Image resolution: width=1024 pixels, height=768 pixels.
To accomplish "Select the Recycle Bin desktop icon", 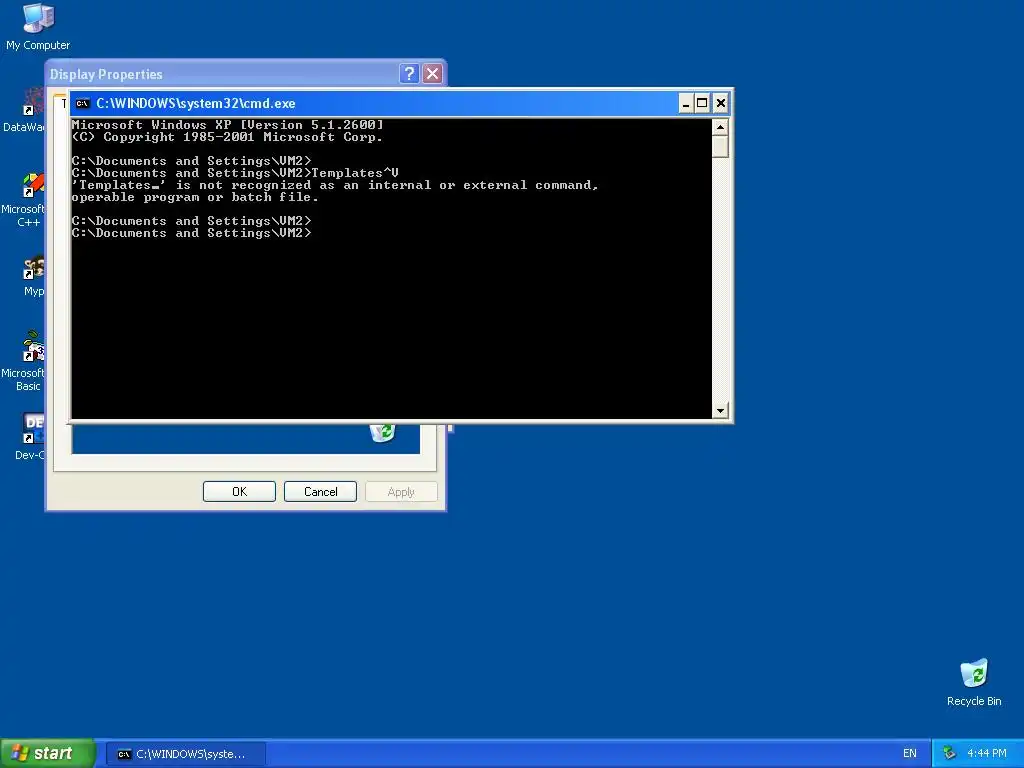I will [974, 682].
